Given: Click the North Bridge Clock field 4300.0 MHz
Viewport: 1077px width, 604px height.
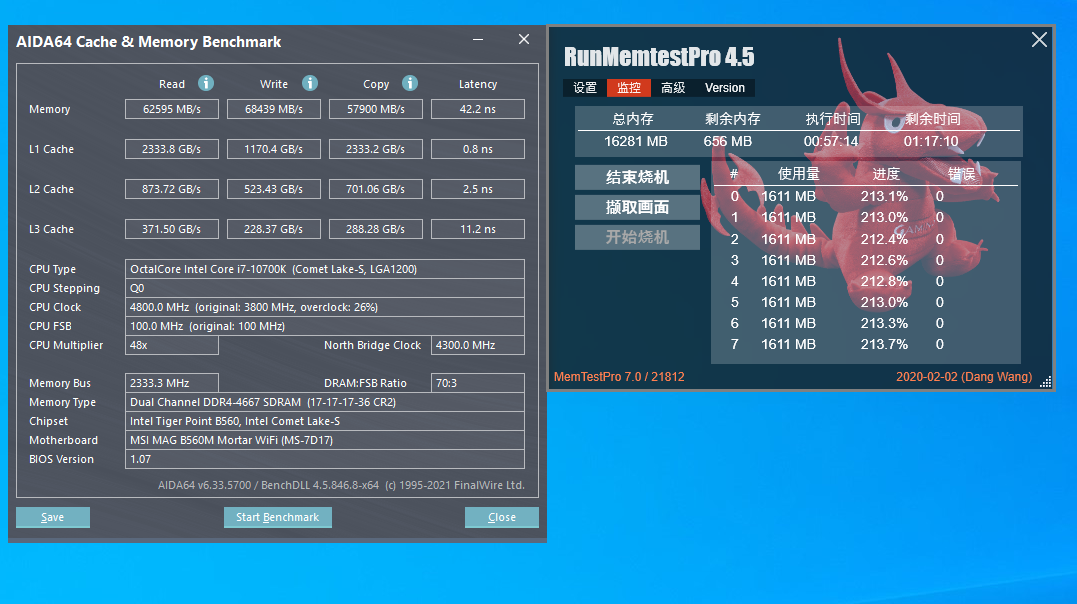Looking at the screenshot, I should pos(477,345).
